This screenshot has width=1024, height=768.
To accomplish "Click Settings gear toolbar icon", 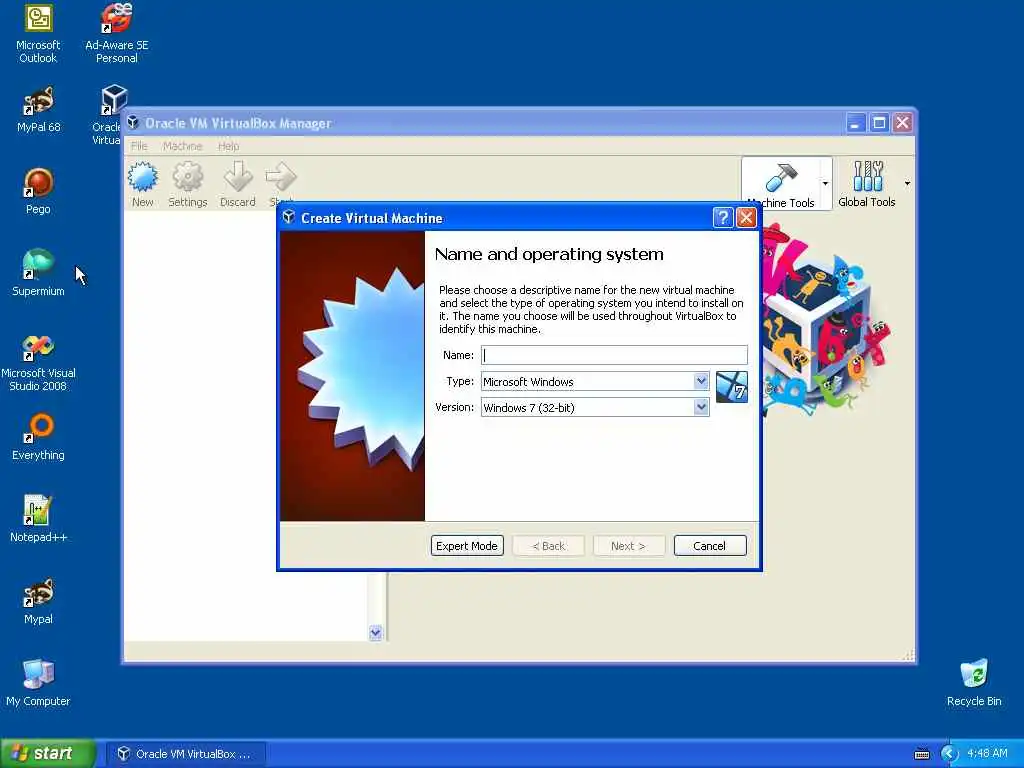I will tap(188, 184).
